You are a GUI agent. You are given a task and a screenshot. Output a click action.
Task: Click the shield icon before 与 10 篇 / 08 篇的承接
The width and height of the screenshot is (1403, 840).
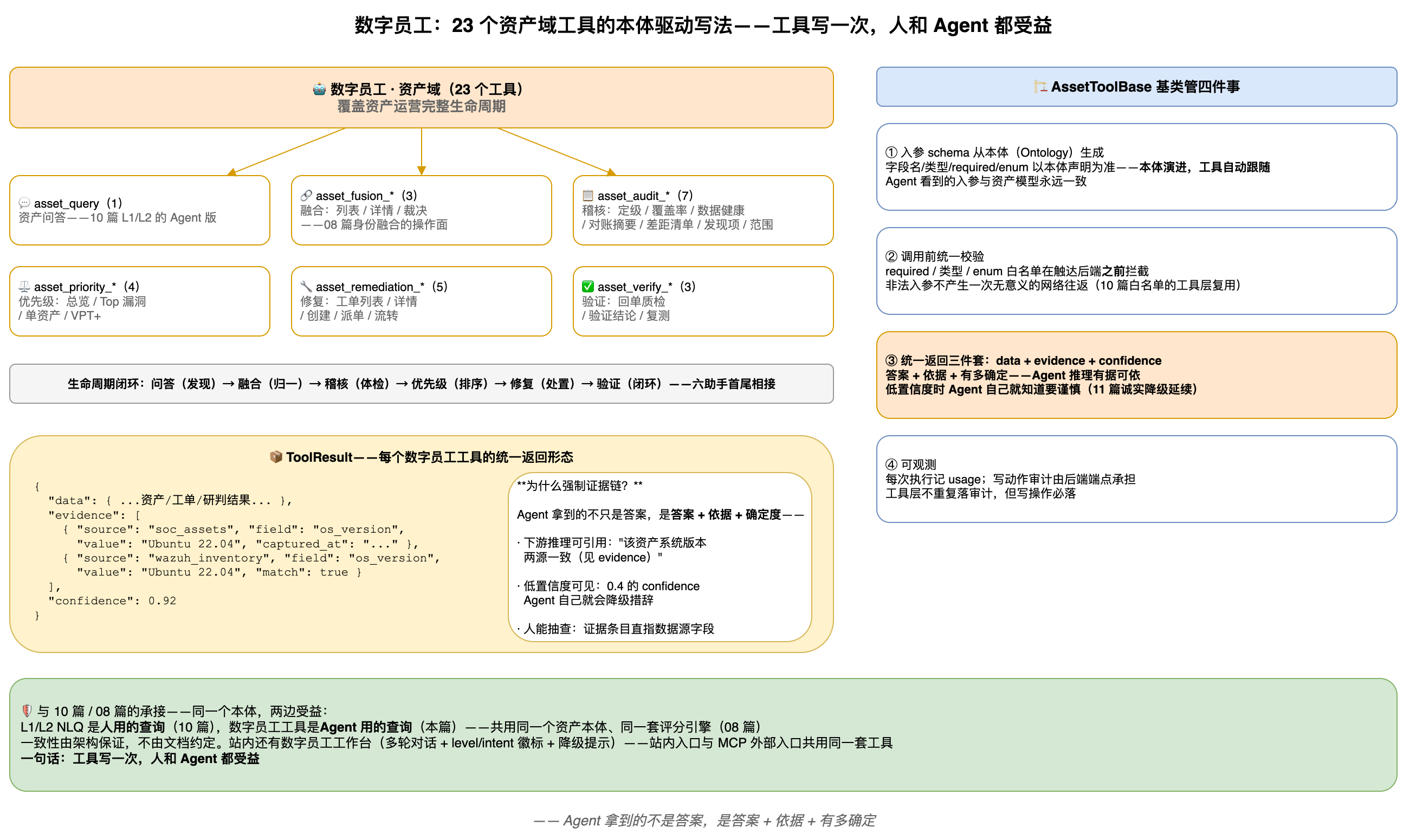click(27, 710)
